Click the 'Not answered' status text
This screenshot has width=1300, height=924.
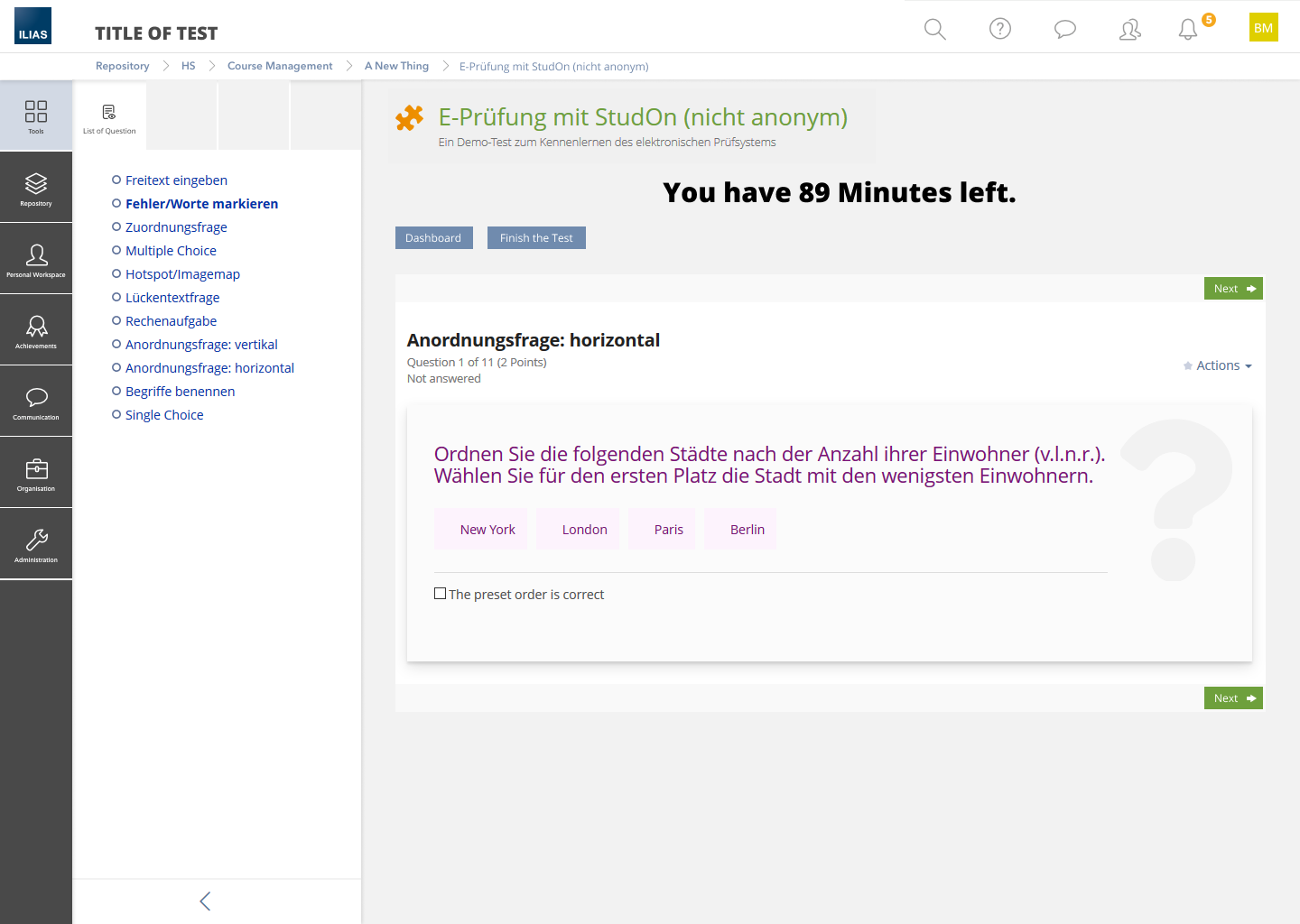(x=444, y=379)
